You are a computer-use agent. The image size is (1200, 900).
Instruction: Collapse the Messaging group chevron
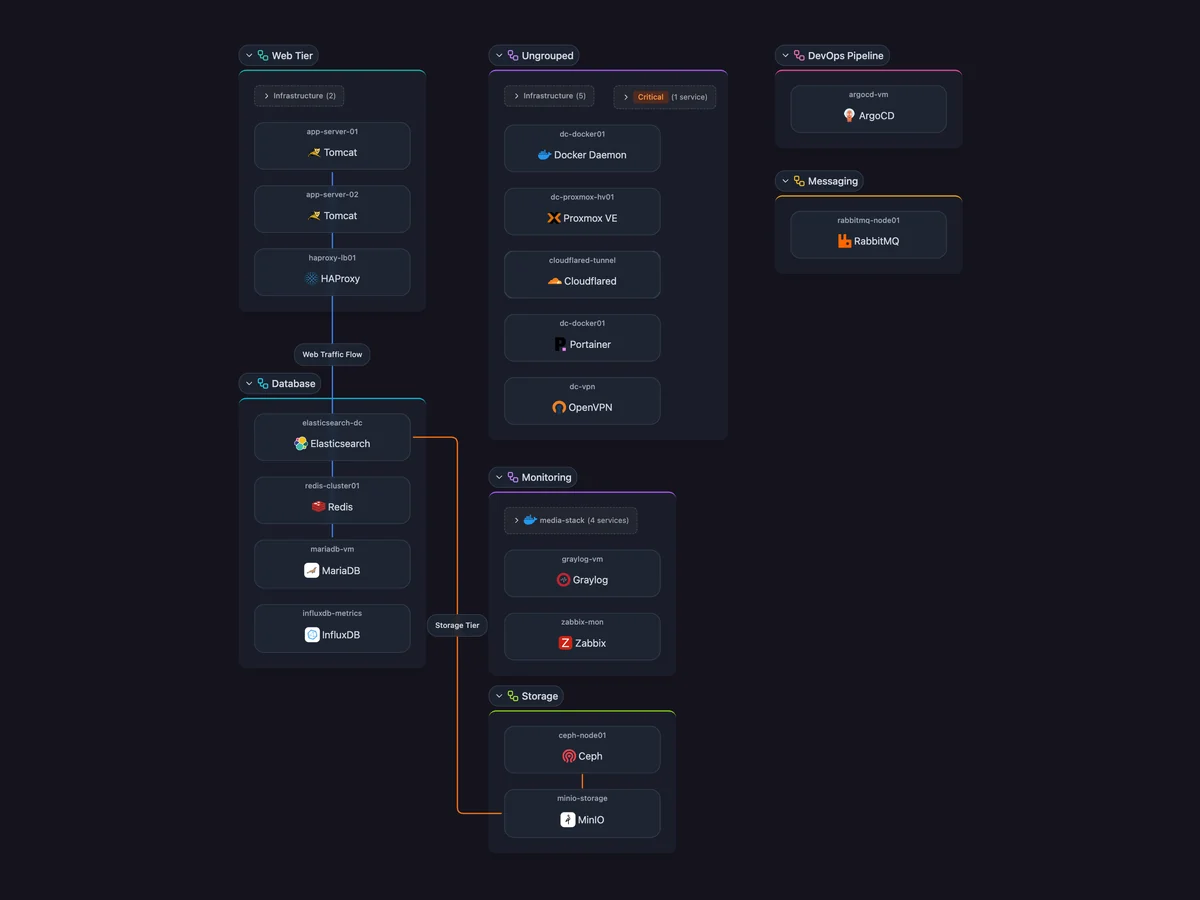[x=785, y=181]
